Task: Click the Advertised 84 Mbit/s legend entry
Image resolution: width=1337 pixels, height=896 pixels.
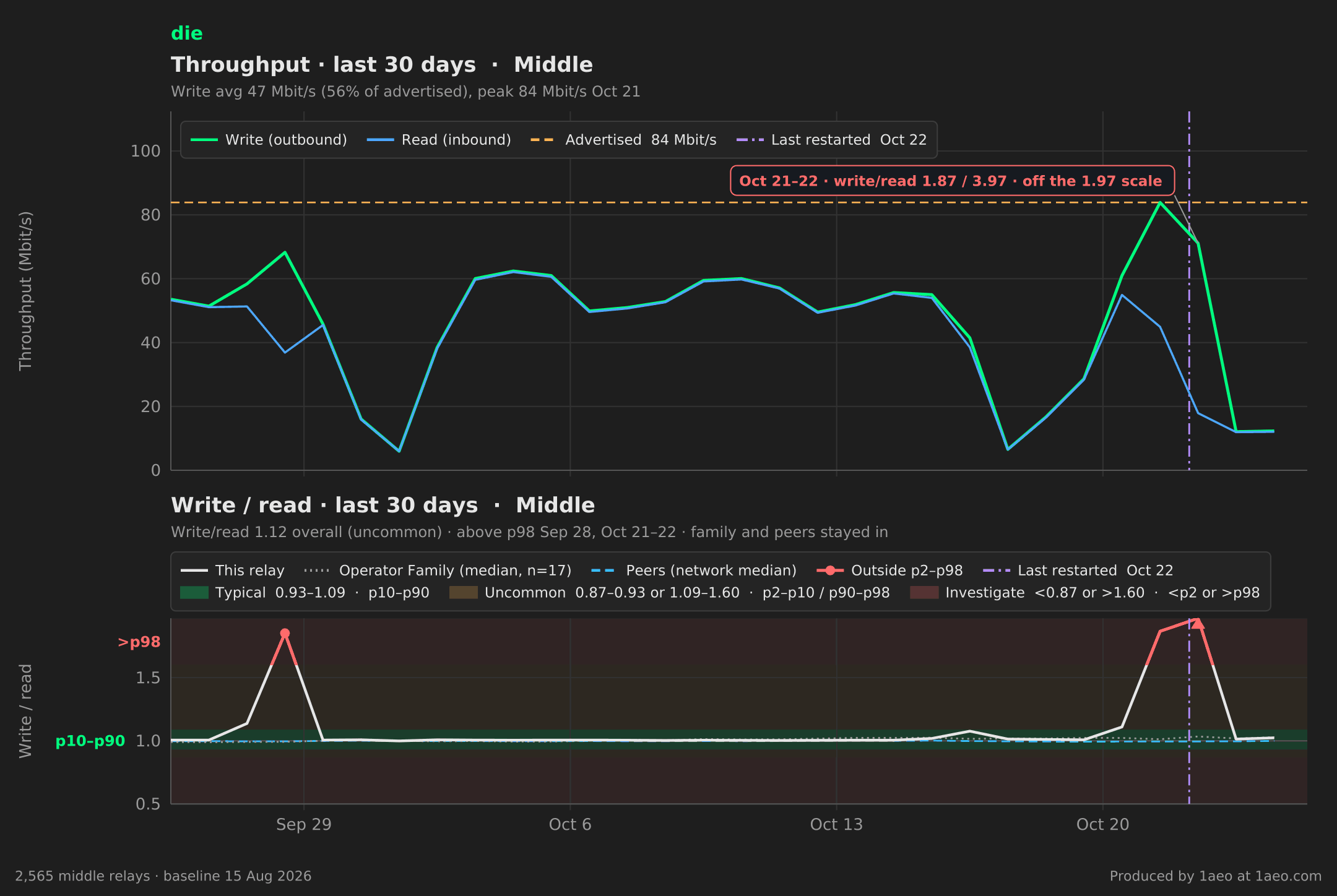Action: coord(623,140)
